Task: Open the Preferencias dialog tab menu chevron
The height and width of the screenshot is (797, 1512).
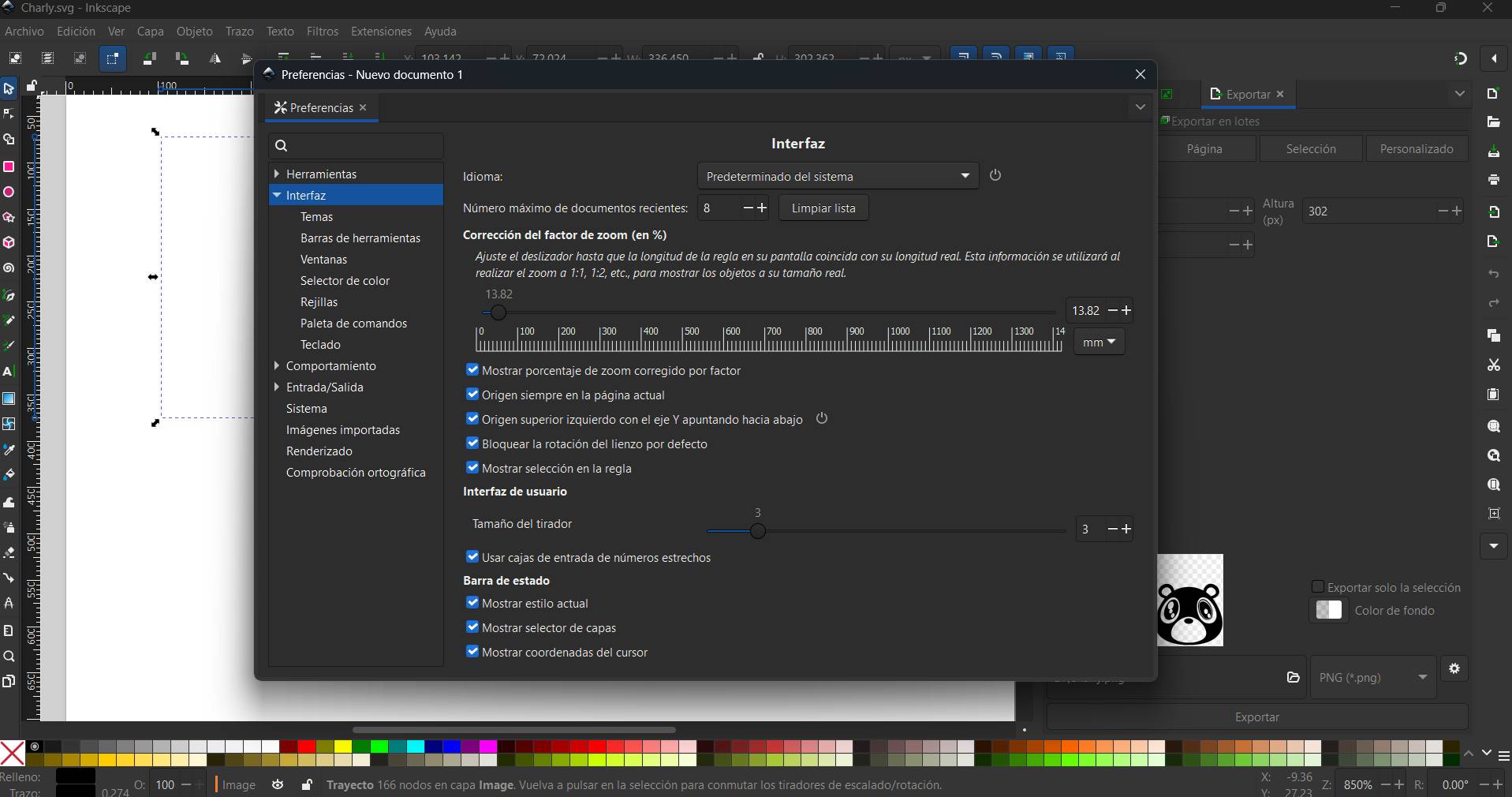Action: [x=1140, y=107]
